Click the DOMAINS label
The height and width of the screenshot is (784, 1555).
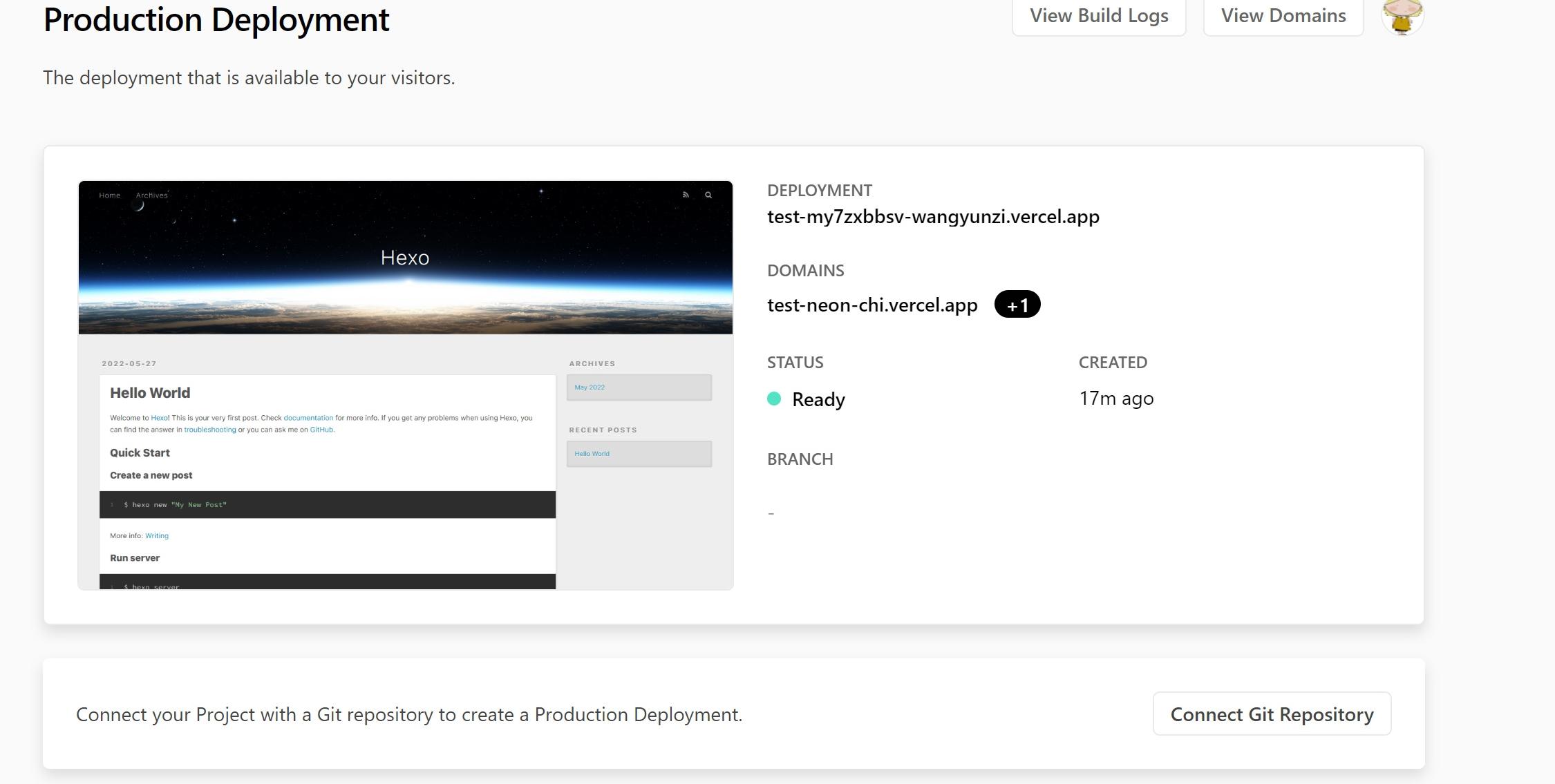806,271
